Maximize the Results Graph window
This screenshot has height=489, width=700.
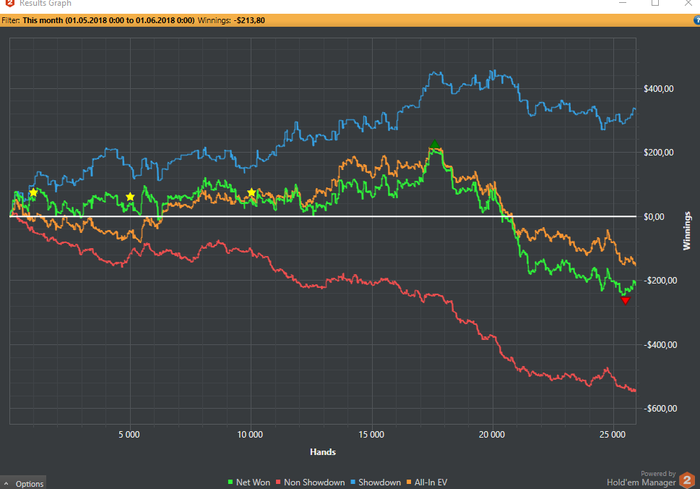pos(655,3)
